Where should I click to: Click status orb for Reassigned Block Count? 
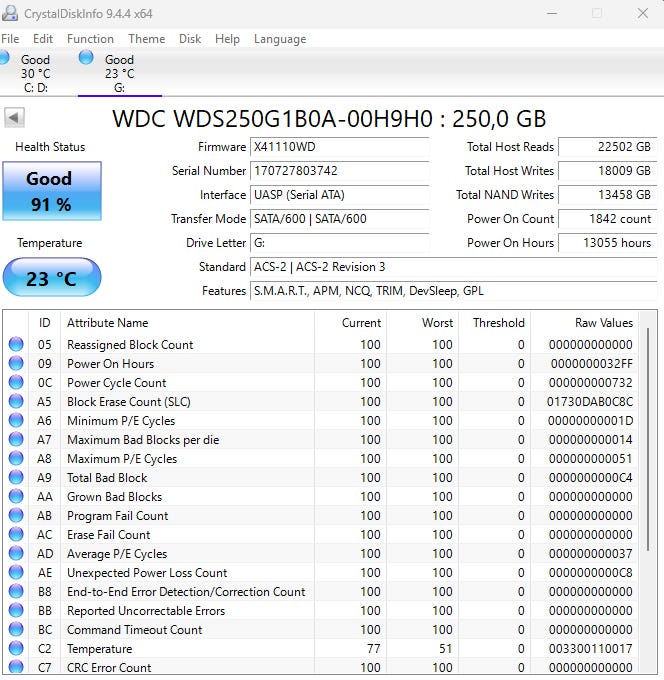(16, 345)
